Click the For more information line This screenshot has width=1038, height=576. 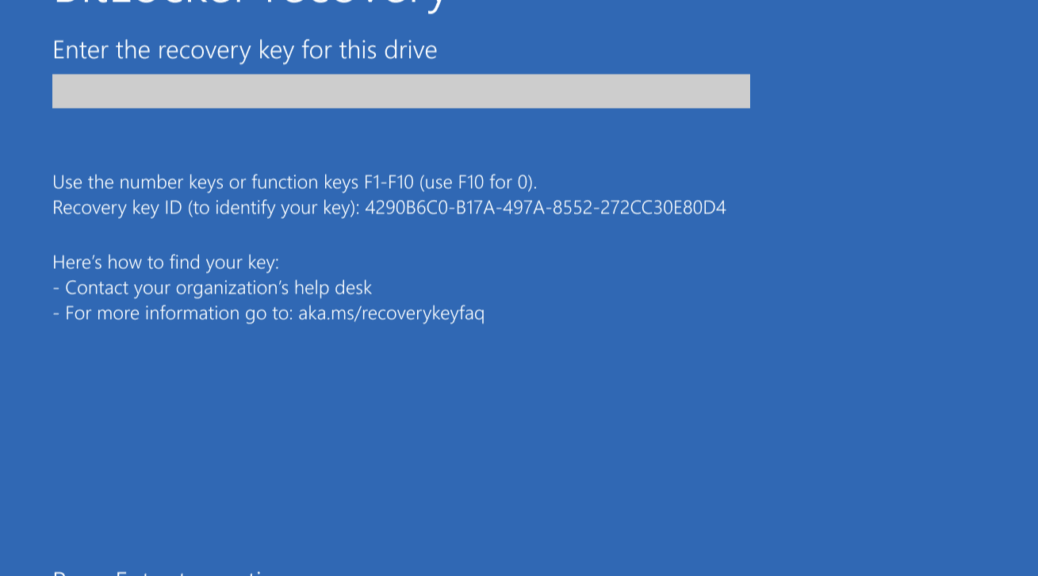pos(270,313)
